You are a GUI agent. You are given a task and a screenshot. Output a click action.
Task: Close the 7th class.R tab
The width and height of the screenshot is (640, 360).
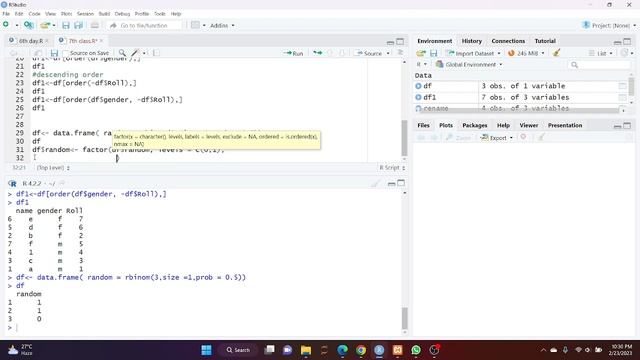point(101,41)
